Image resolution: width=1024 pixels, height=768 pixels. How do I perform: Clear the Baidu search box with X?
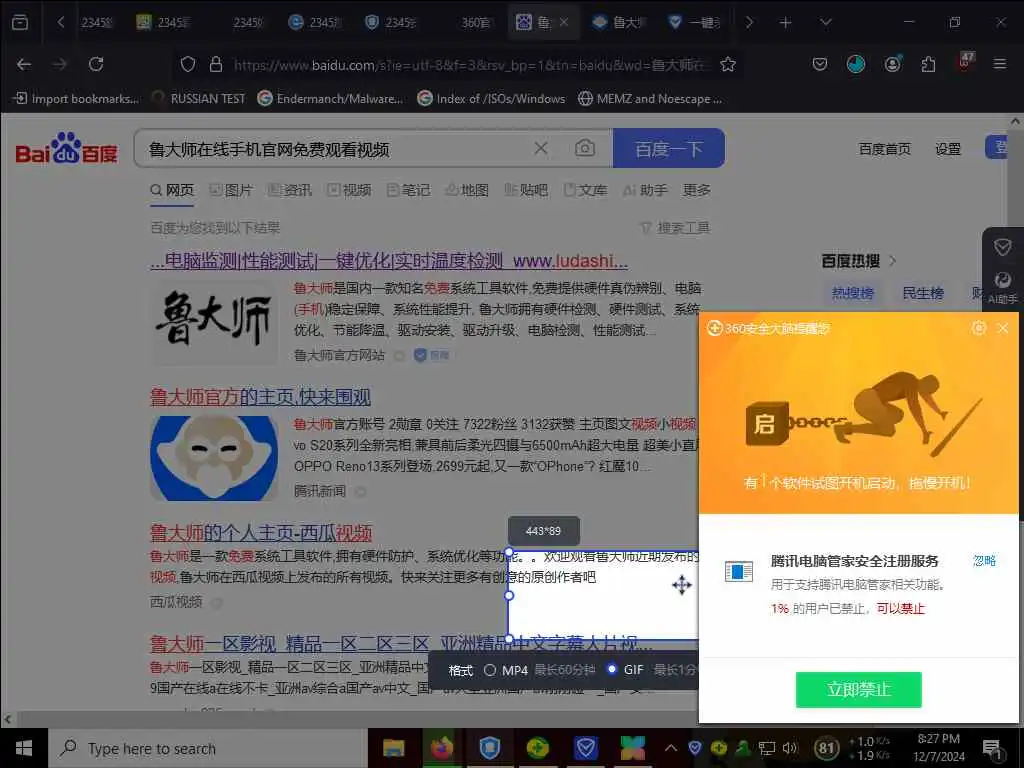pyautogui.click(x=541, y=148)
